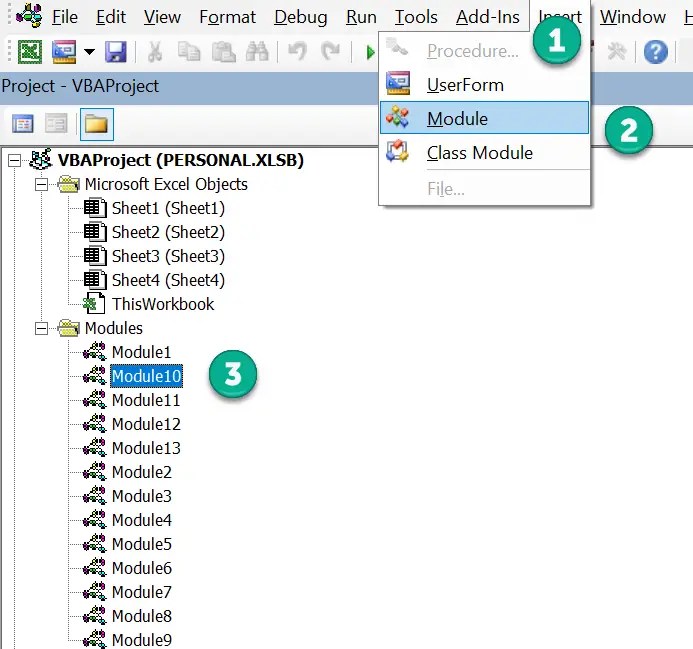The image size is (693, 649).
Task: Open the Window menu
Action: [632, 17]
